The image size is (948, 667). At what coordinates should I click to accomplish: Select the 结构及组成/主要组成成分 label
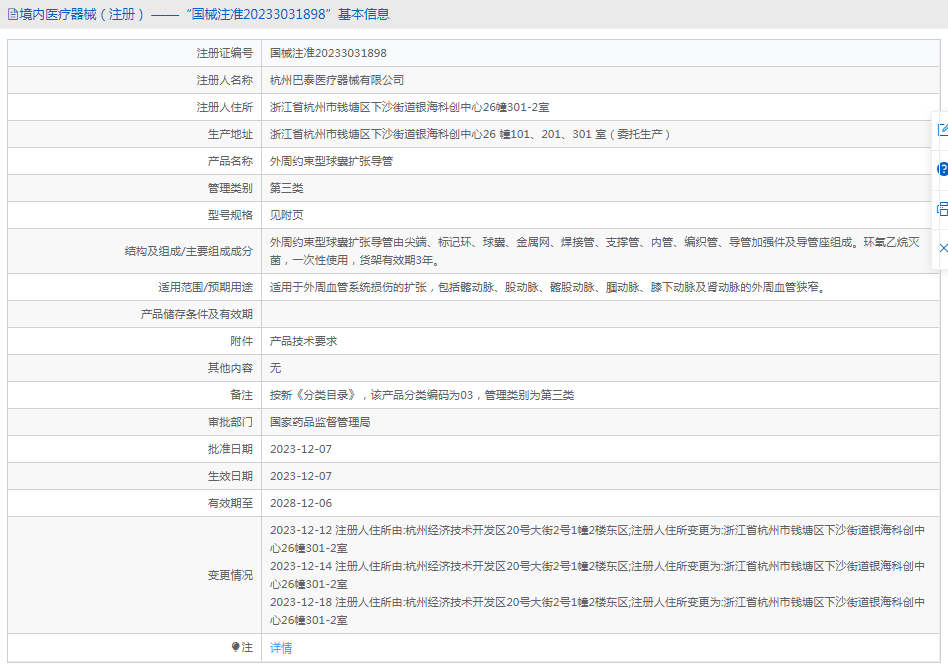point(189,252)
